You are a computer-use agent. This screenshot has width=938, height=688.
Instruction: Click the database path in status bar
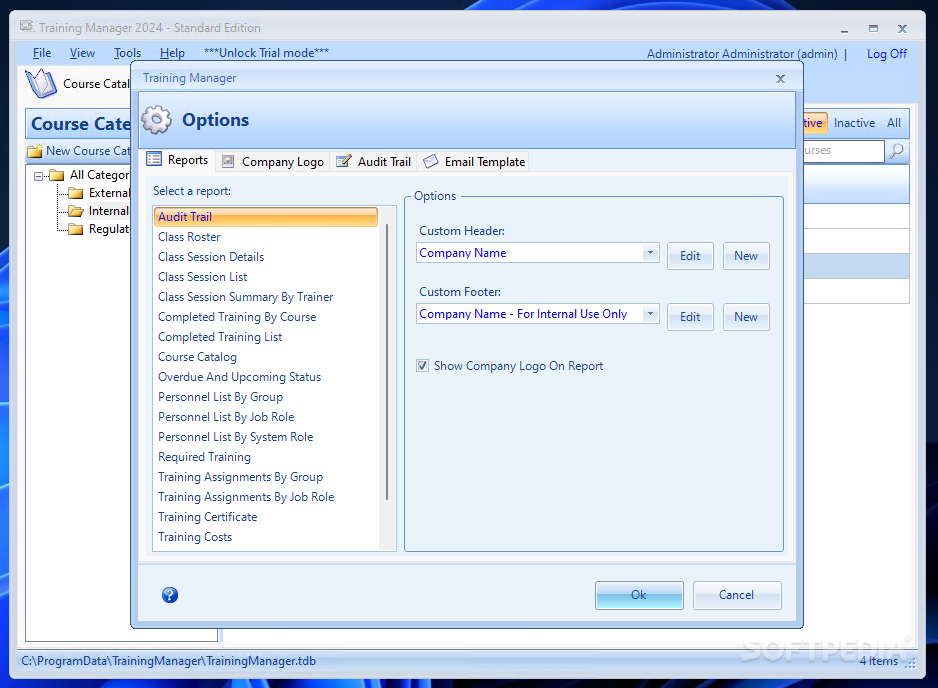(169, 661)
